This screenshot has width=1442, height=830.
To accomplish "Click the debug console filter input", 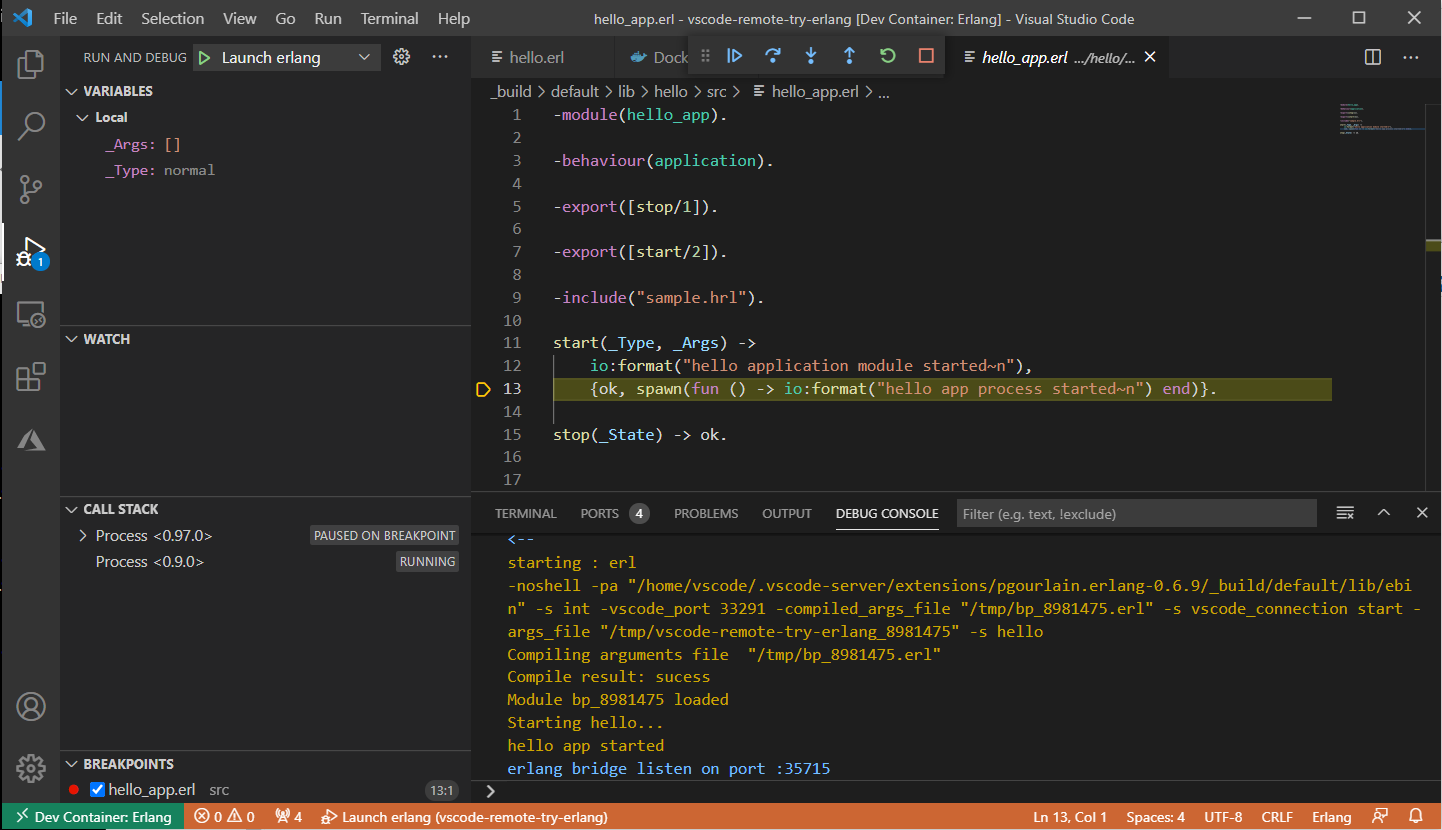I will pyautogui.click(x=1135, y=513).
